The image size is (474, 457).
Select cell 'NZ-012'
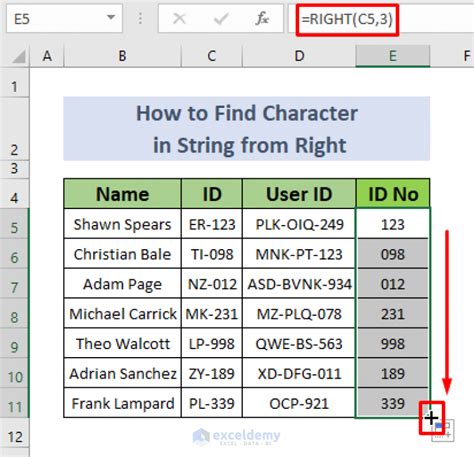tap(212, 283)
